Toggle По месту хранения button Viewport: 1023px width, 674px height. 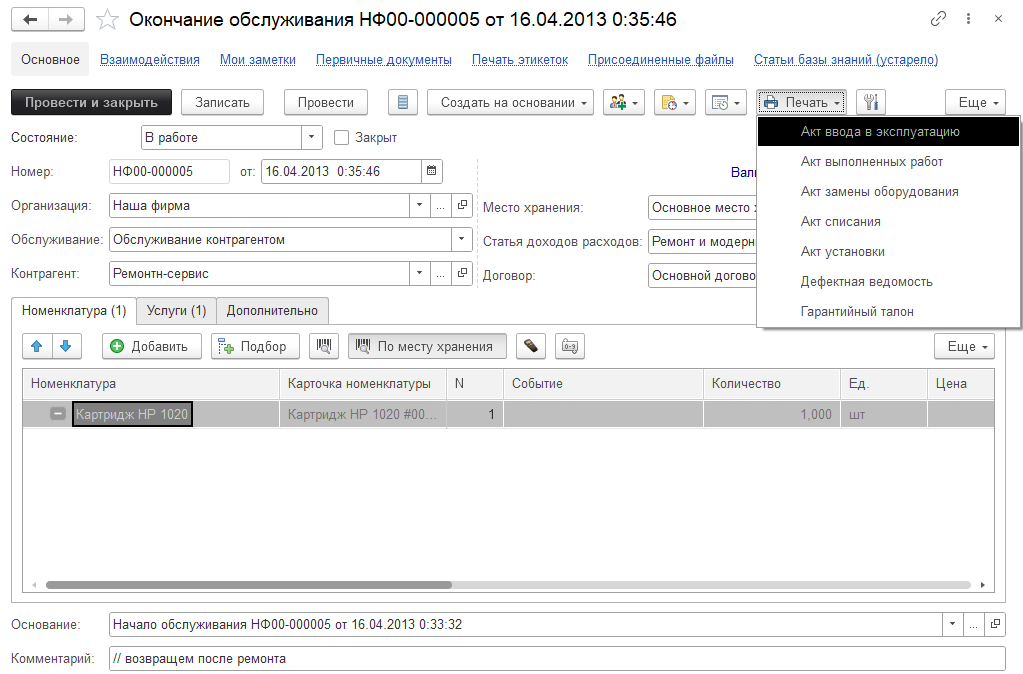(x=427, y=346)
